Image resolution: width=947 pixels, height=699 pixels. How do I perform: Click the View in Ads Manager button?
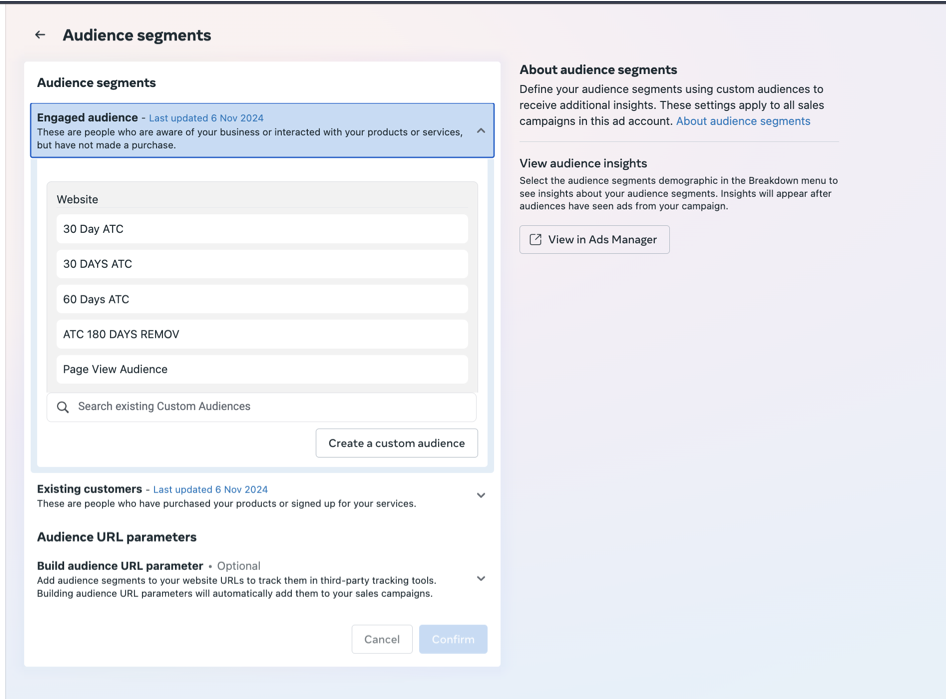[594, 240]
